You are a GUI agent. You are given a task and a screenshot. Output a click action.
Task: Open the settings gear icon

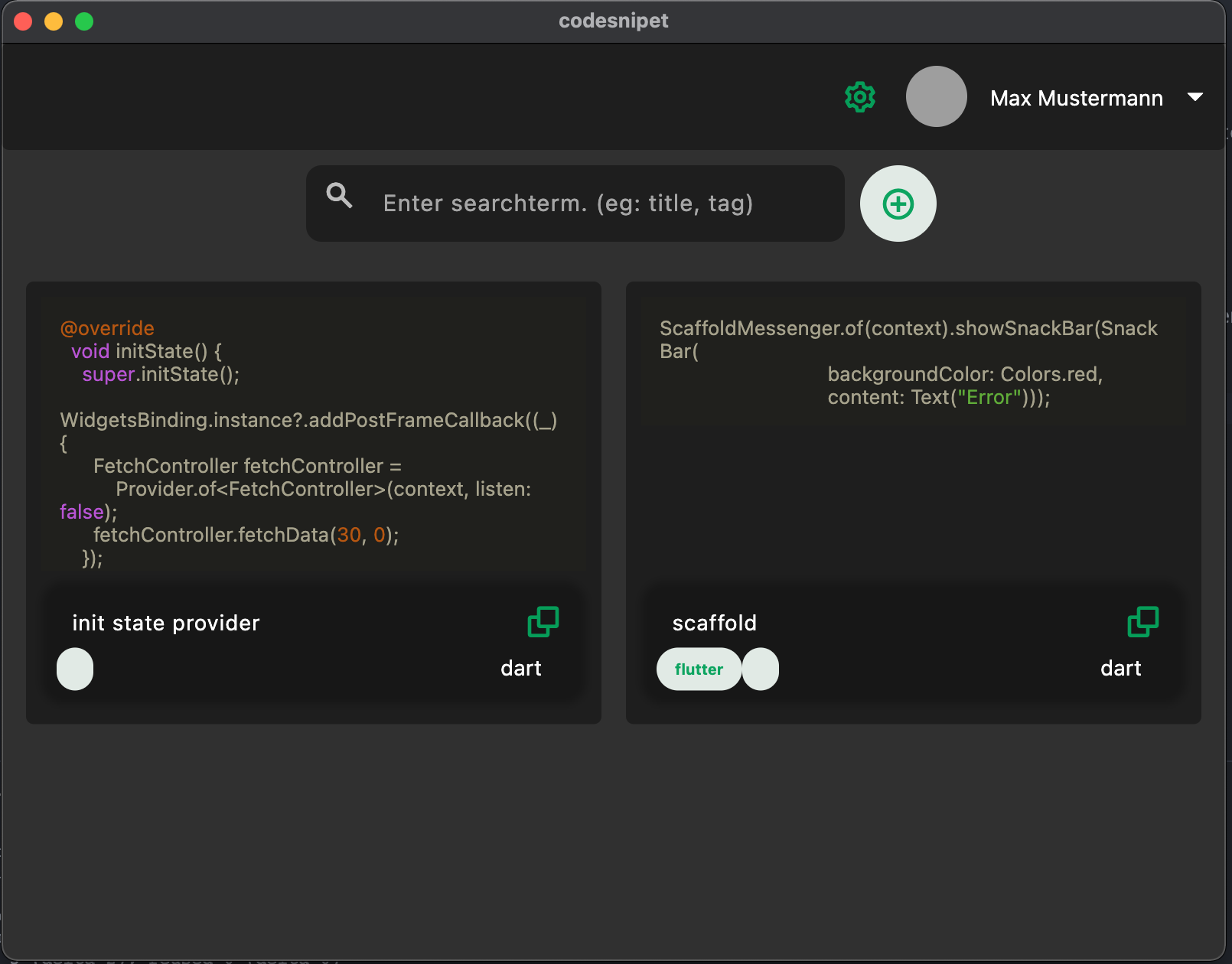click(859, 97)
